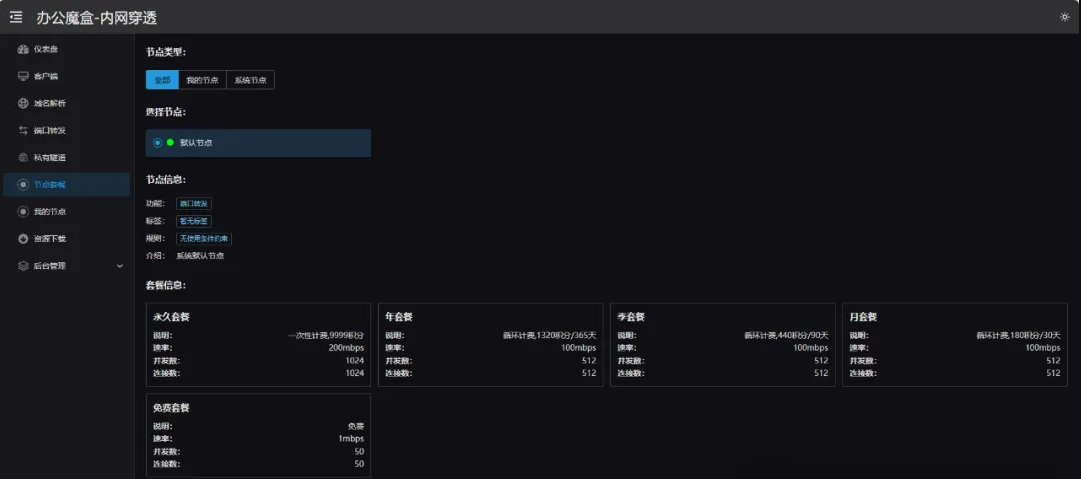Screen dimensions: 1081x479
Task: Toggle the hamburger sidebar menu
Action: click(16, 17)
